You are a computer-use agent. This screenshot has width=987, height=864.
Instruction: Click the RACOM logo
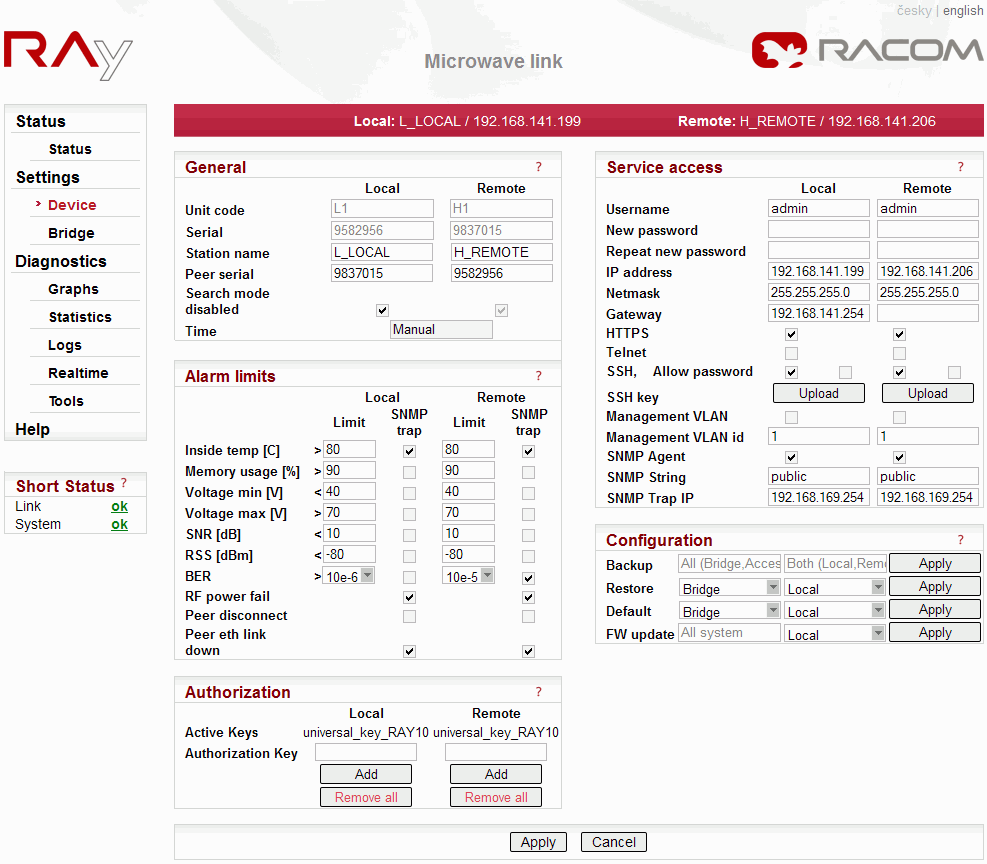867,51
